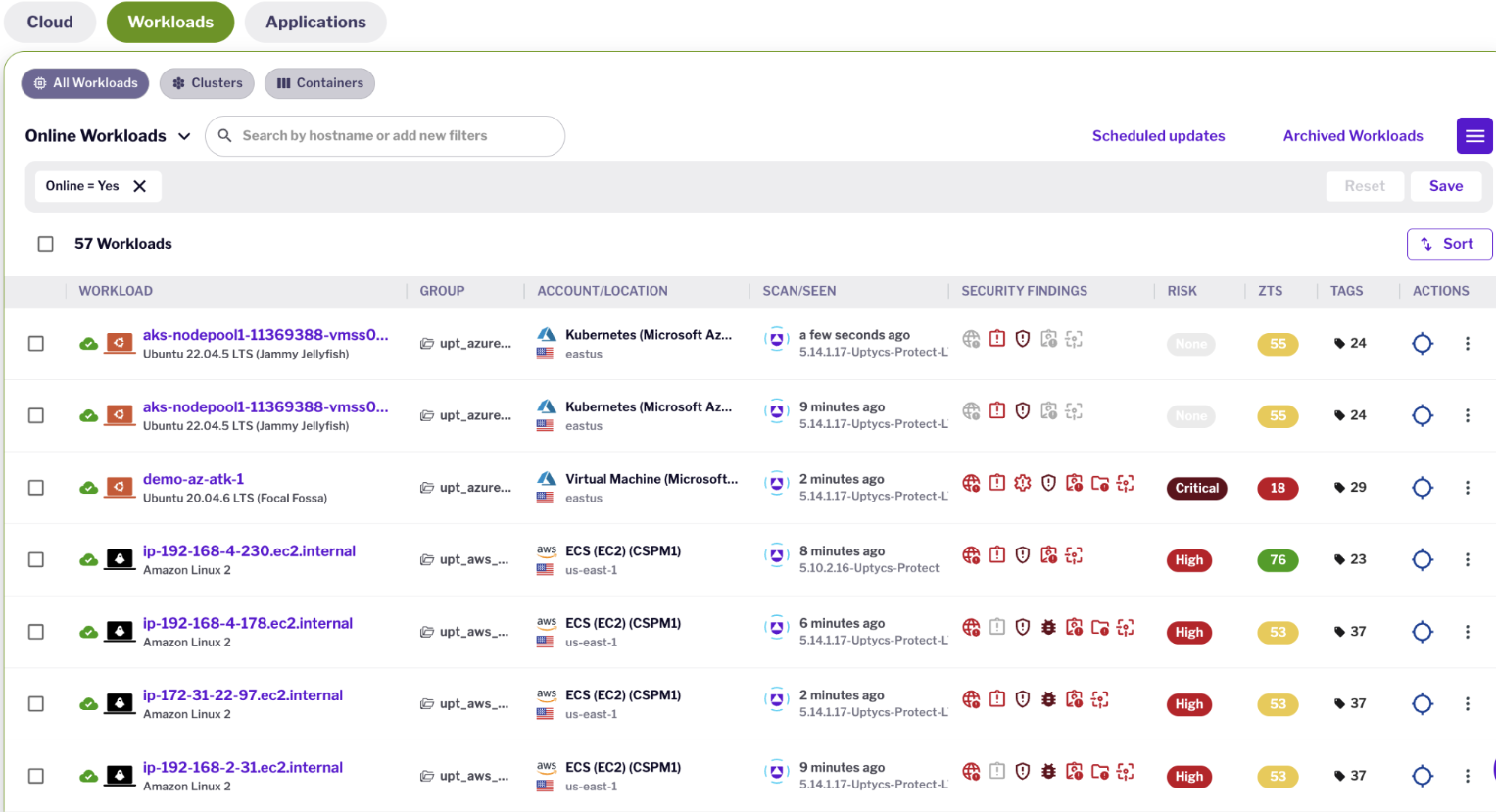
Task: Check the second aks-nodepool1 row checkbox
Action: point(36,415)
